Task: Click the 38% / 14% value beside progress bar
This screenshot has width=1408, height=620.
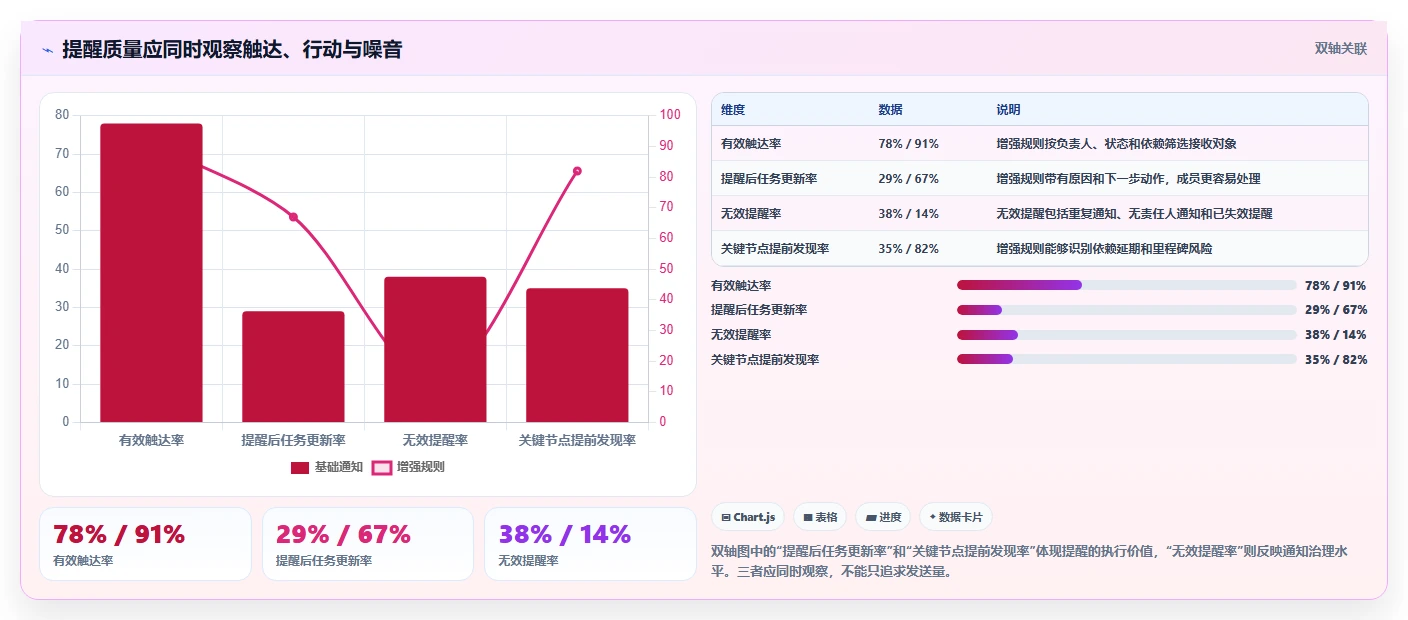Action: pyautogui.click(x=1336, y=335)
